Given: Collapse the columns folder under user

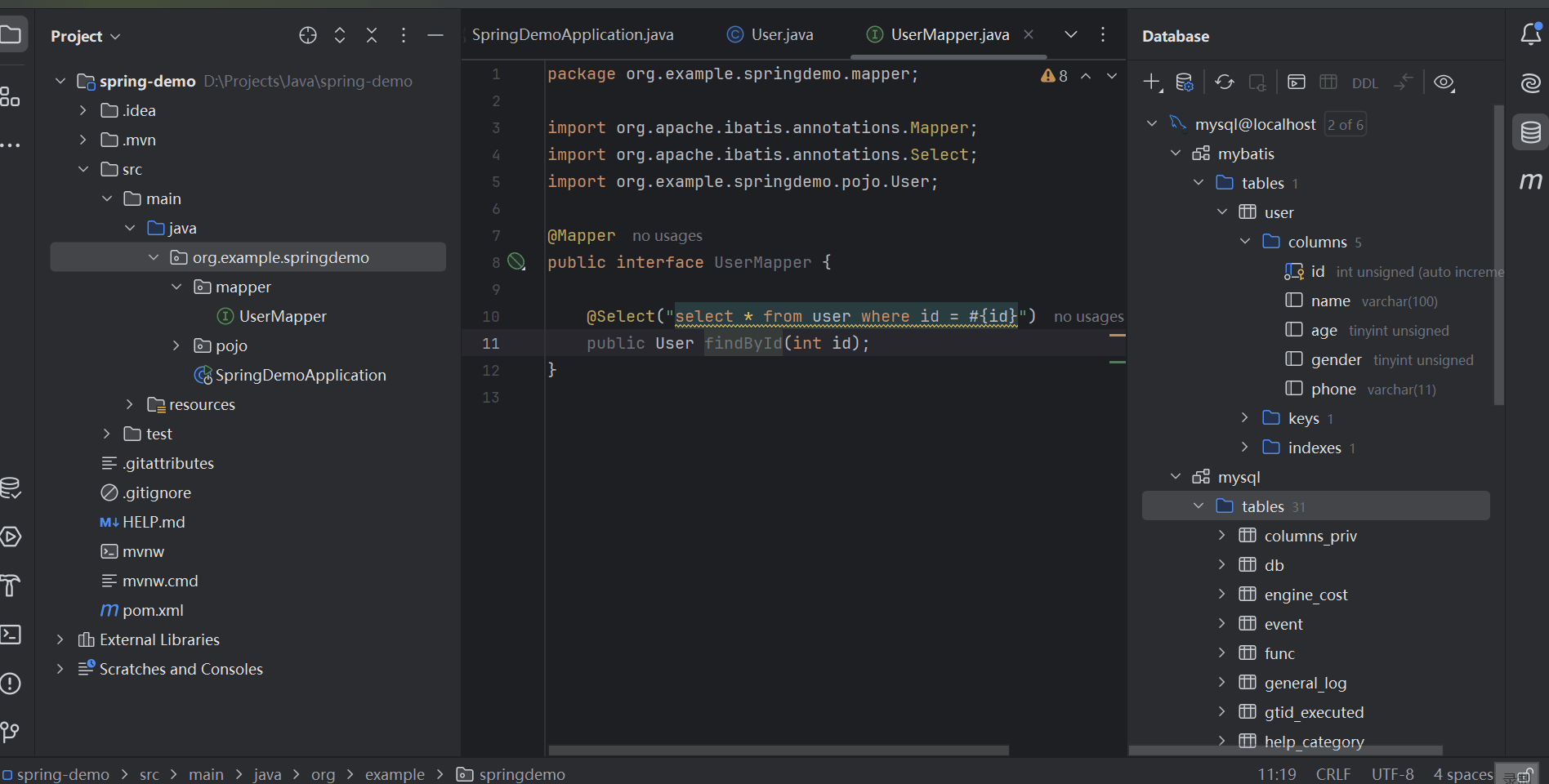Looking at the screenshot, I should (x=1245, y=241).
